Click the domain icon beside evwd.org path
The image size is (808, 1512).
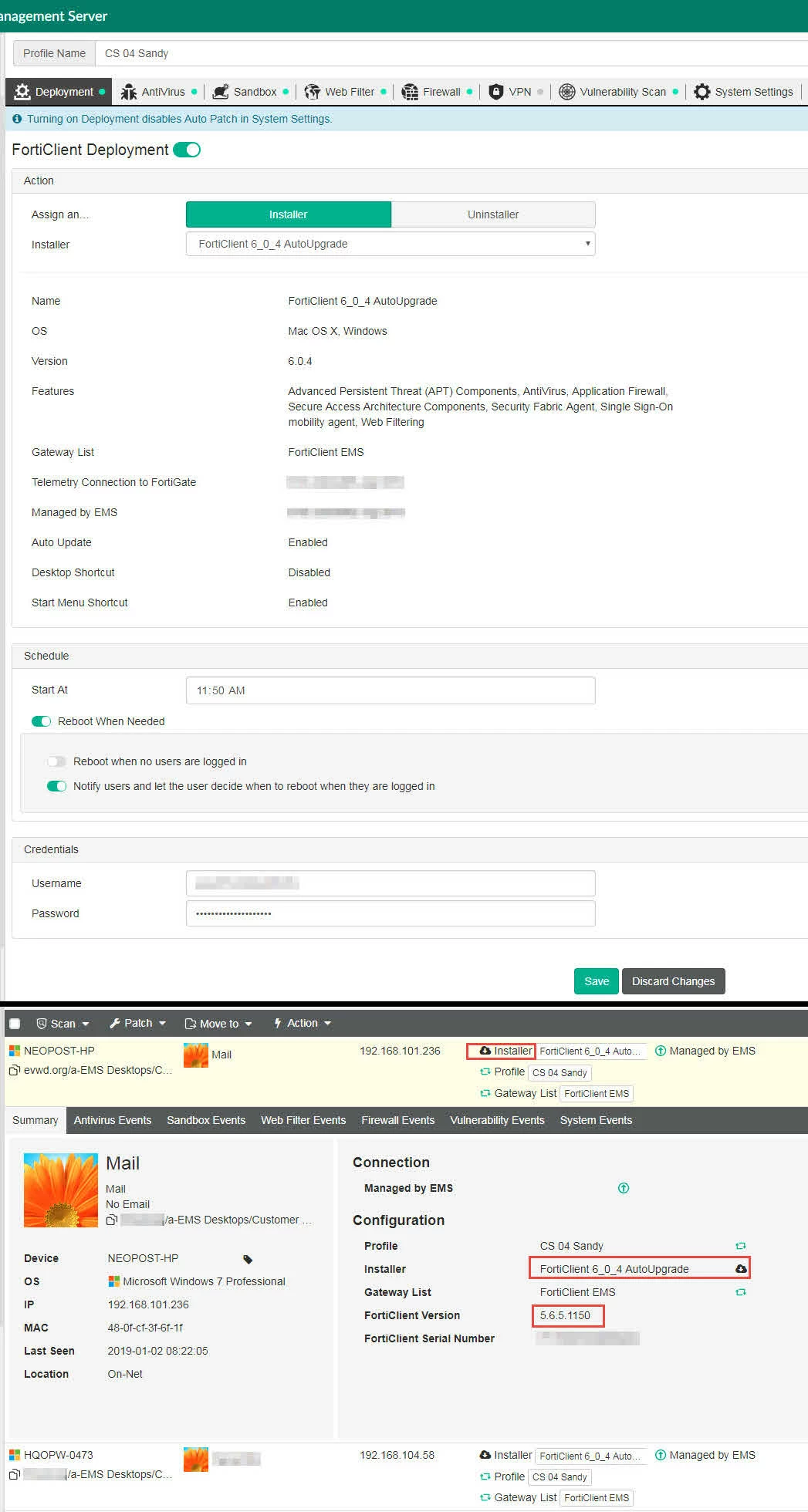(x=15, y=1070)
